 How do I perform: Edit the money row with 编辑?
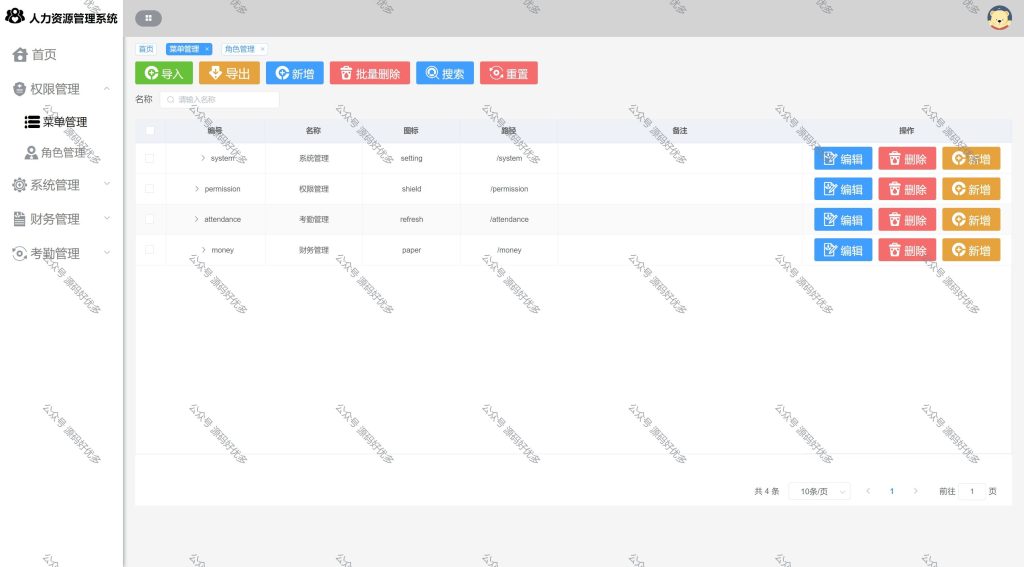point(843,250)
